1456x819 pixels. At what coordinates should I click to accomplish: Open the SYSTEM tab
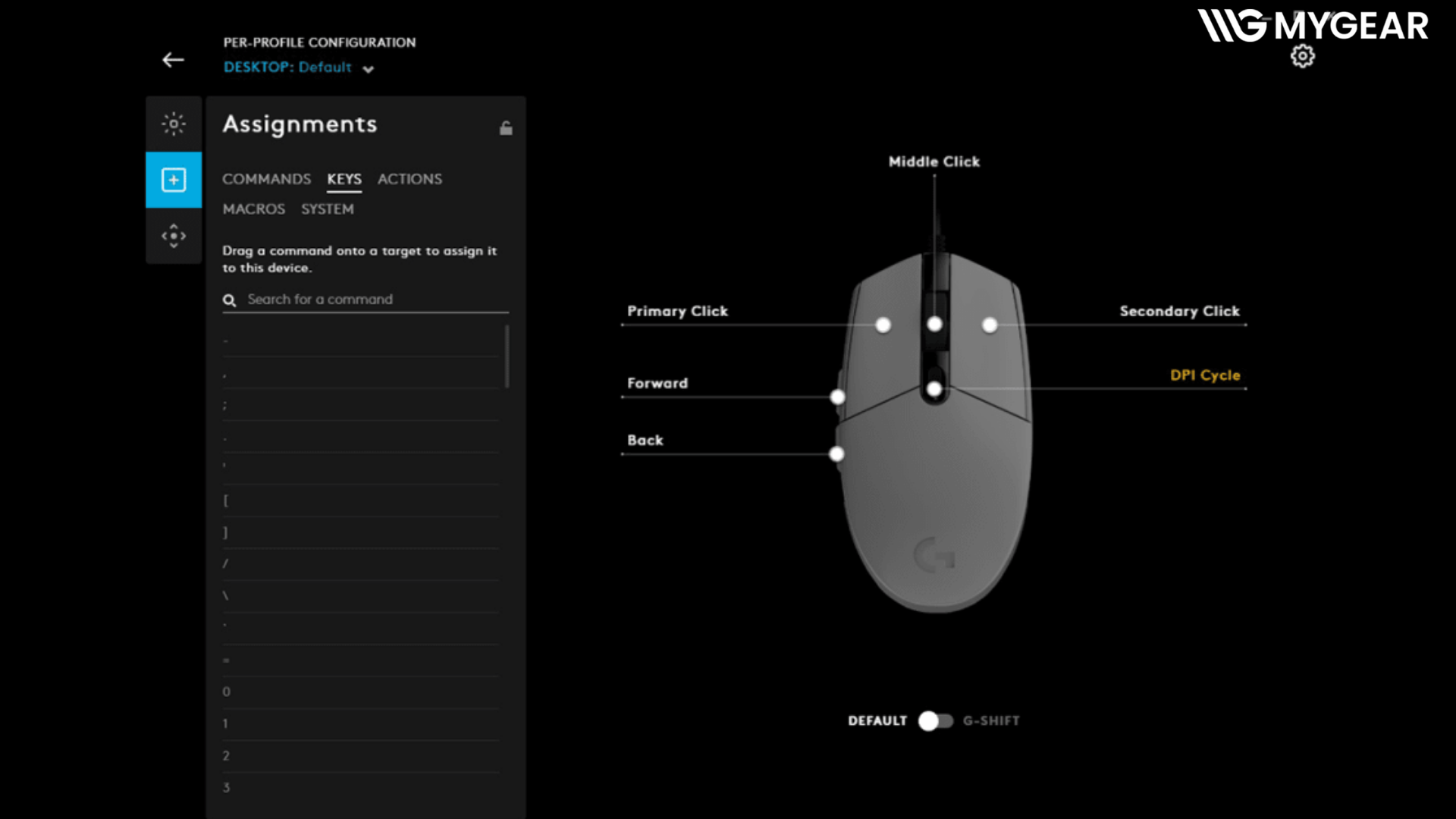[x=327, y=209]
